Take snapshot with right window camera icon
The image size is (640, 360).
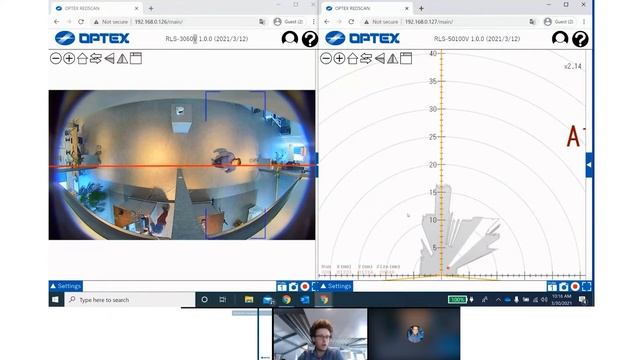(x=564, y=287)
